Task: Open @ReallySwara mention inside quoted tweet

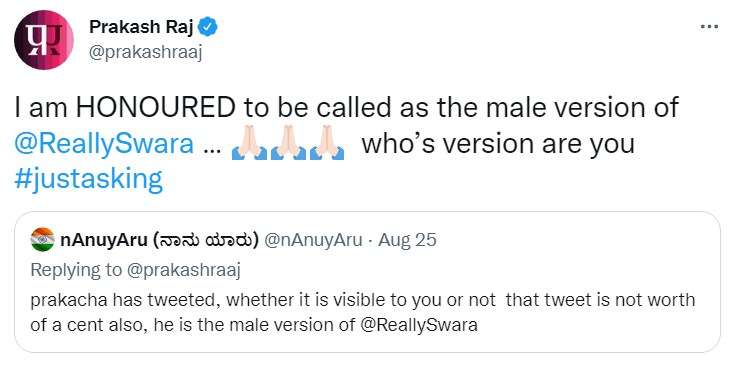Action: tap(419, 326)
